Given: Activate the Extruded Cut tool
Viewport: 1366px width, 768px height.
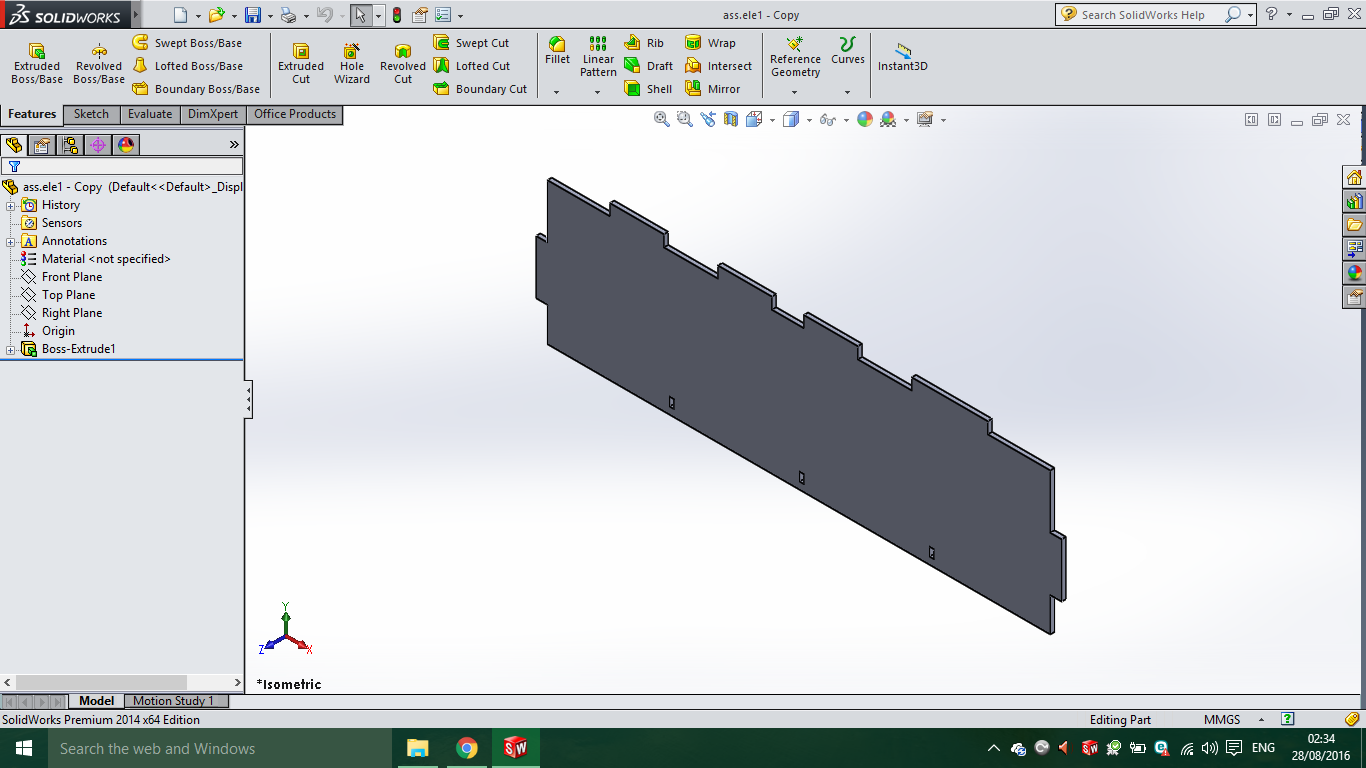Looking at the screenshot, I should [301, 63].
